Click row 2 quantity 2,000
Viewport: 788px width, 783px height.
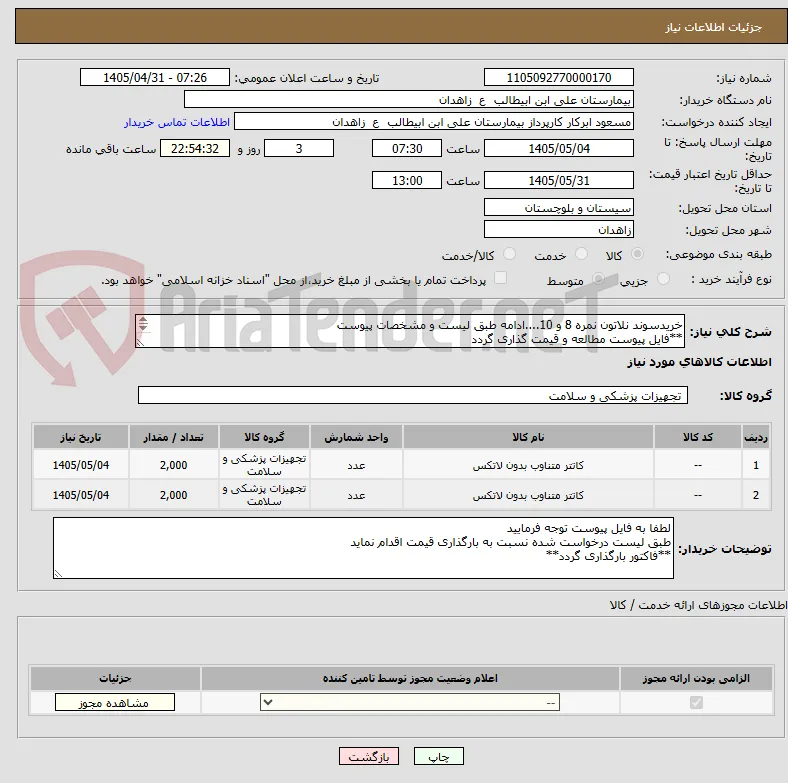(173, 495)
